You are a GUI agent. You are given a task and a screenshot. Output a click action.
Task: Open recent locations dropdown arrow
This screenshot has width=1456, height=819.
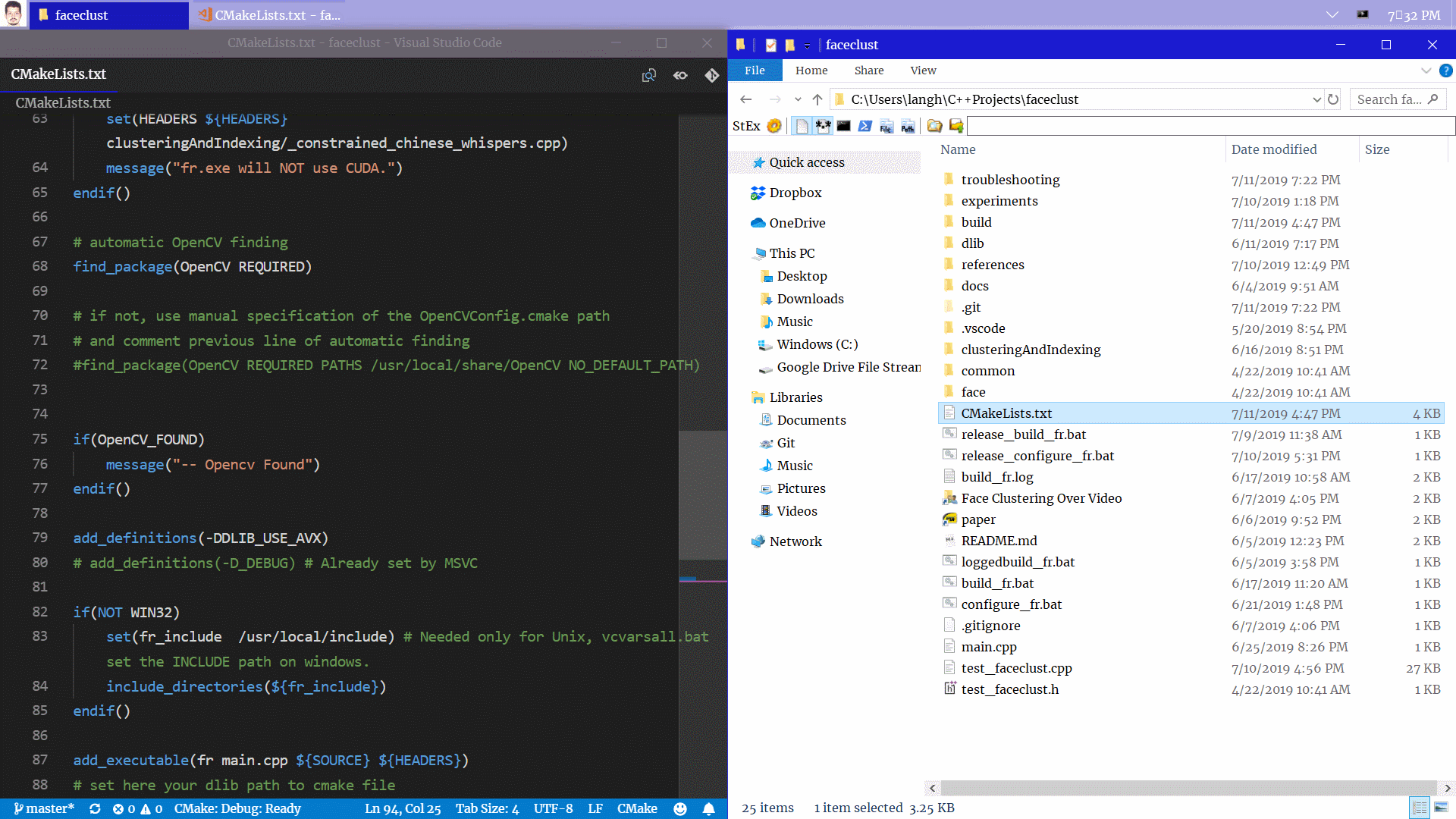(798, 99)
